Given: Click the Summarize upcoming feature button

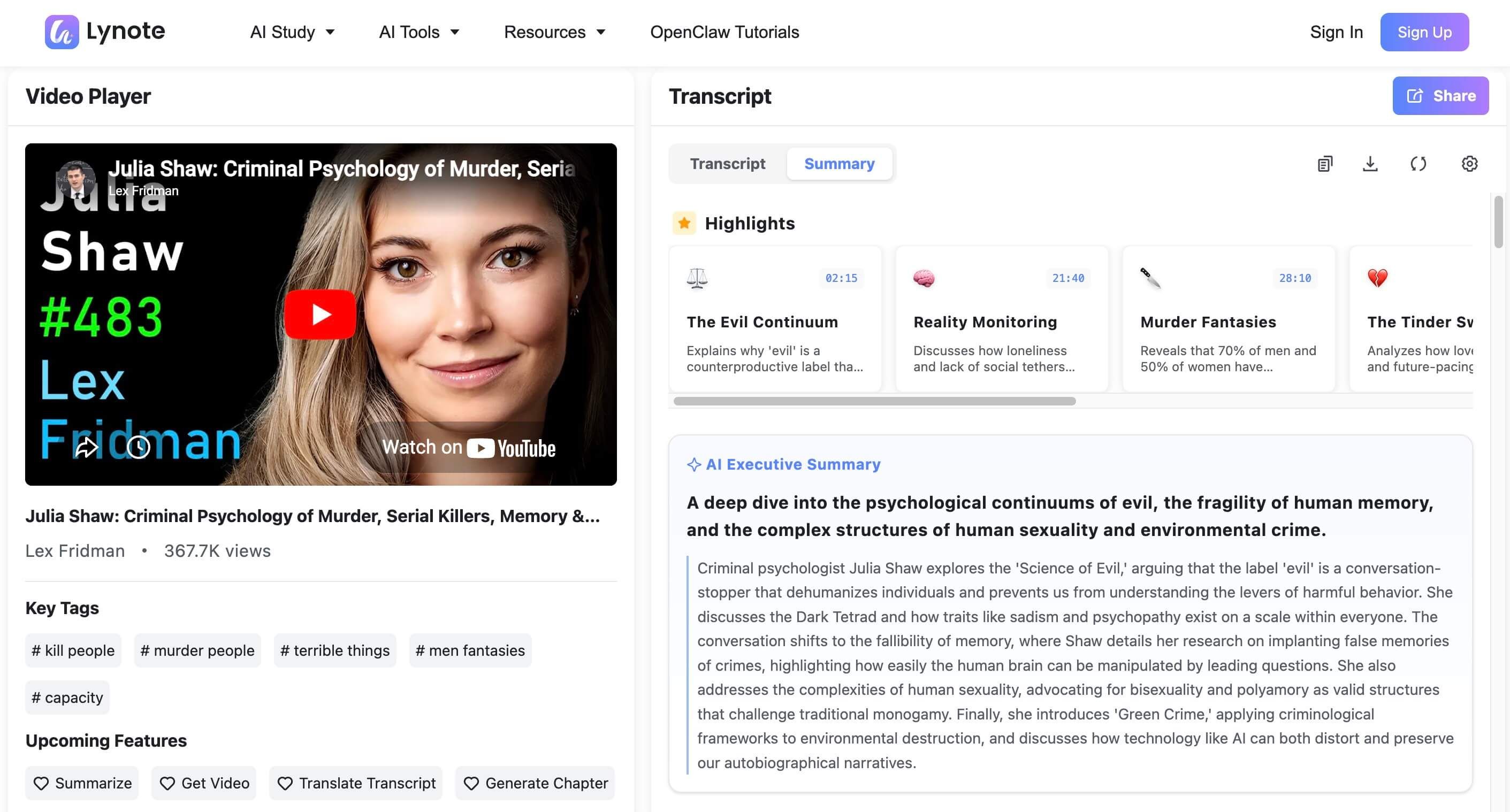Looking at the screenshot, I should [x=82, y=783].
